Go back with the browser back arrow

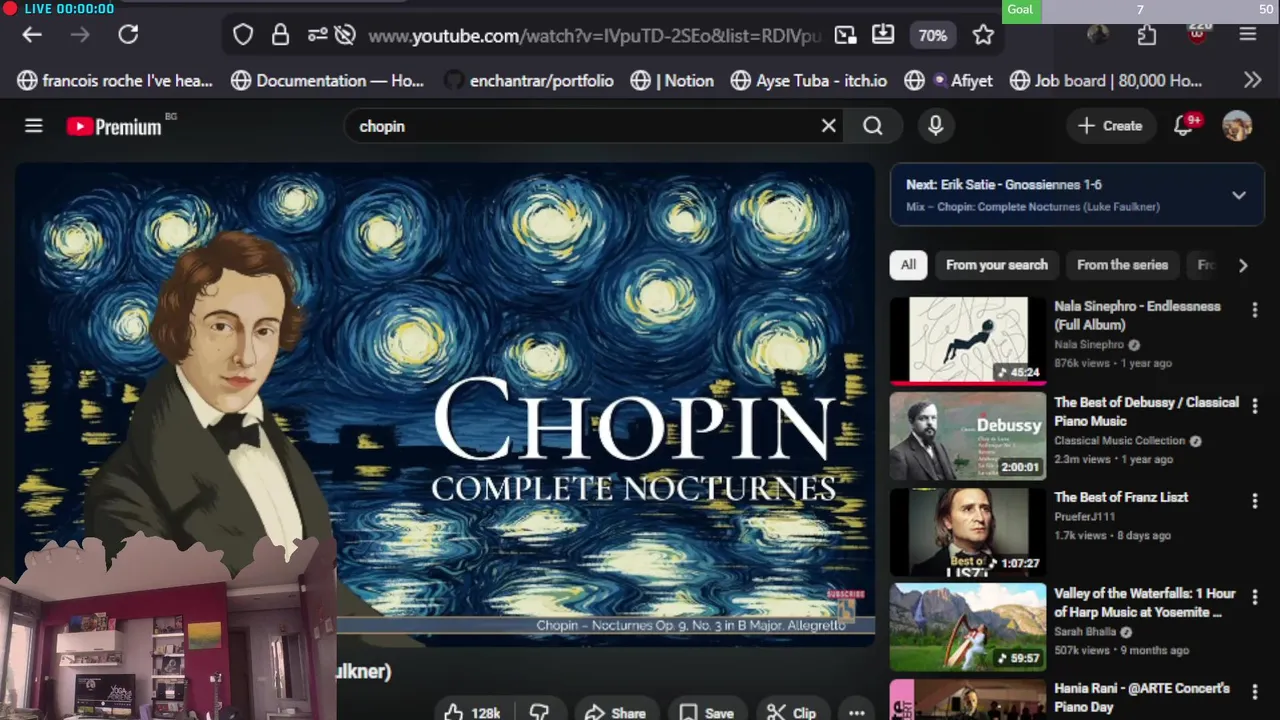pos(32,35)
